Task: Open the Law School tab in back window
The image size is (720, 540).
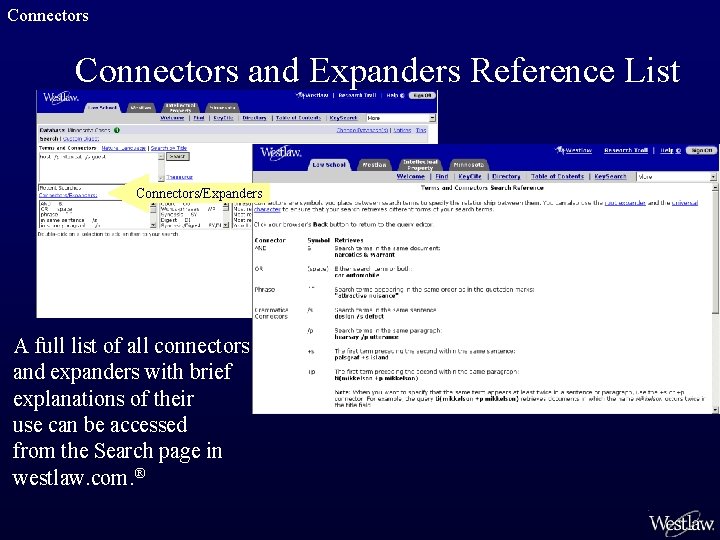Action: [102, 107]
